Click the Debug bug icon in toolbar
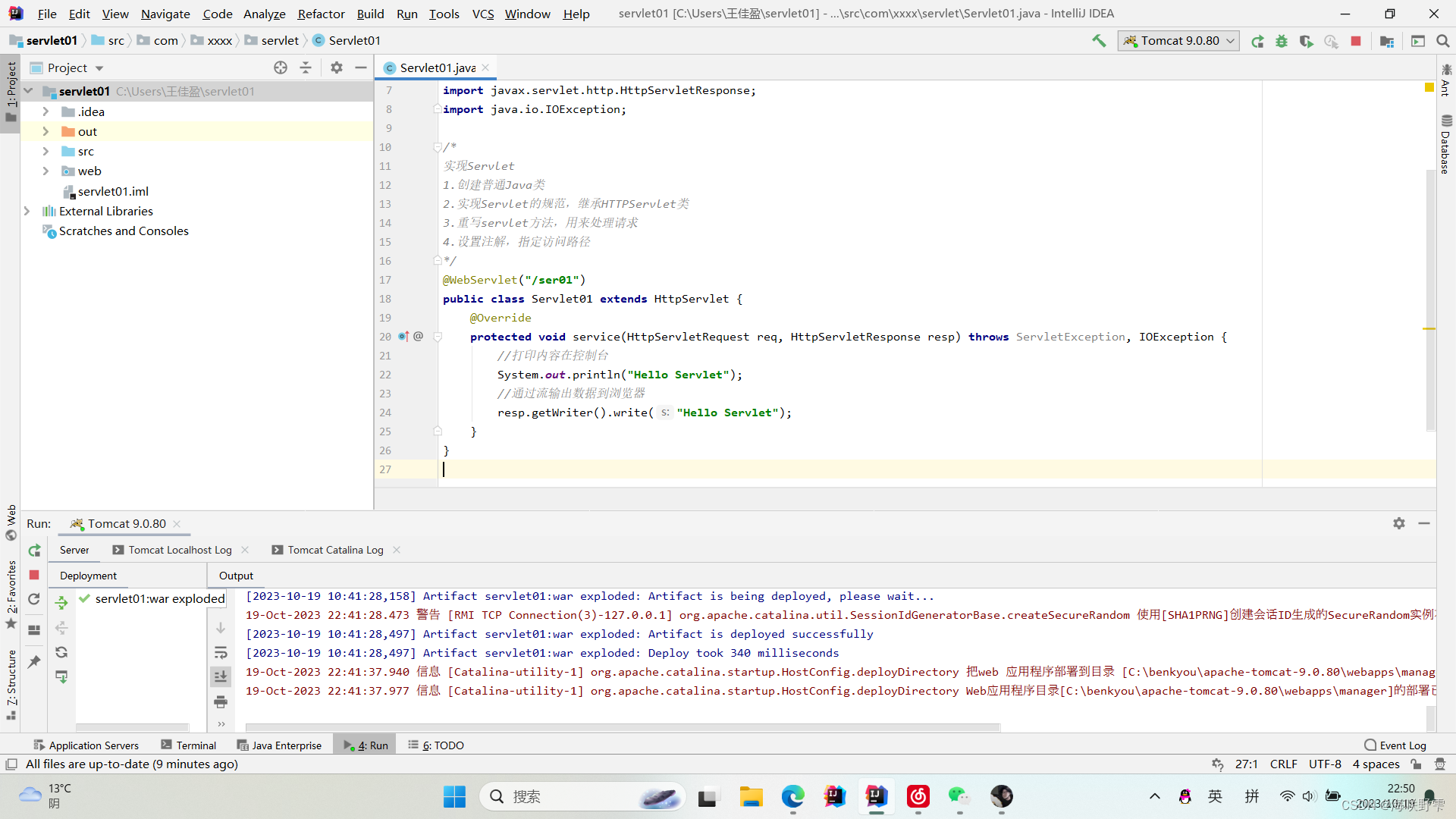Viewport: 1456px width, 819px height. tap(1282, 41)
